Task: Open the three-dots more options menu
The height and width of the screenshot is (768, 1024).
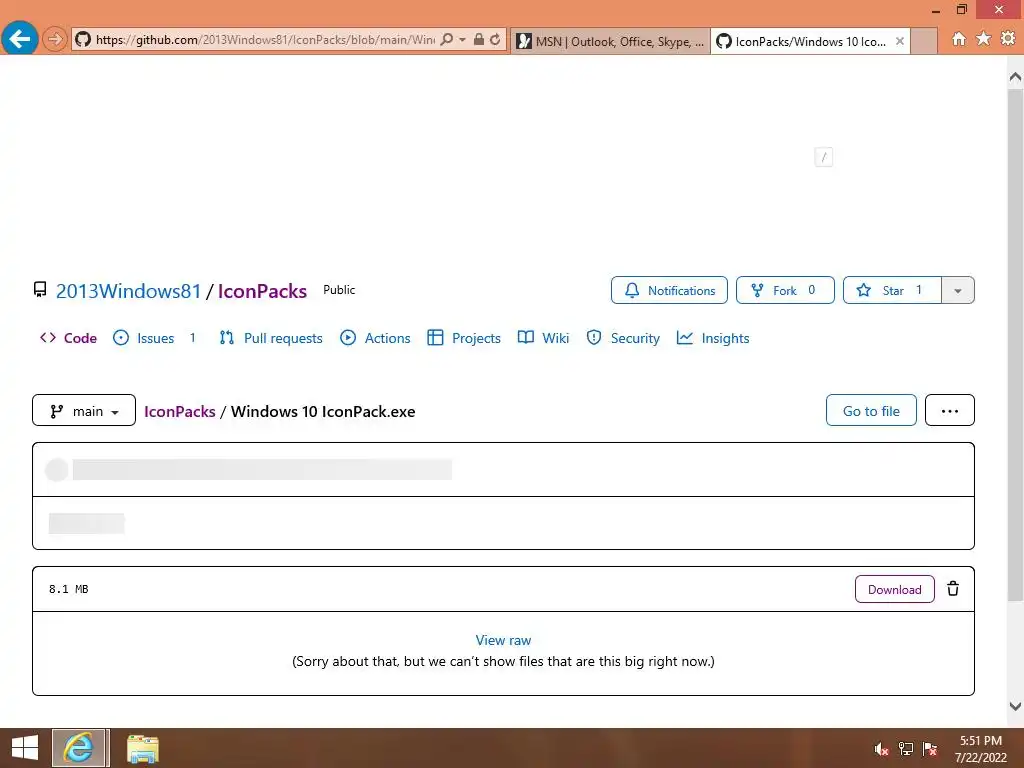Action: [x=950, y=411]
